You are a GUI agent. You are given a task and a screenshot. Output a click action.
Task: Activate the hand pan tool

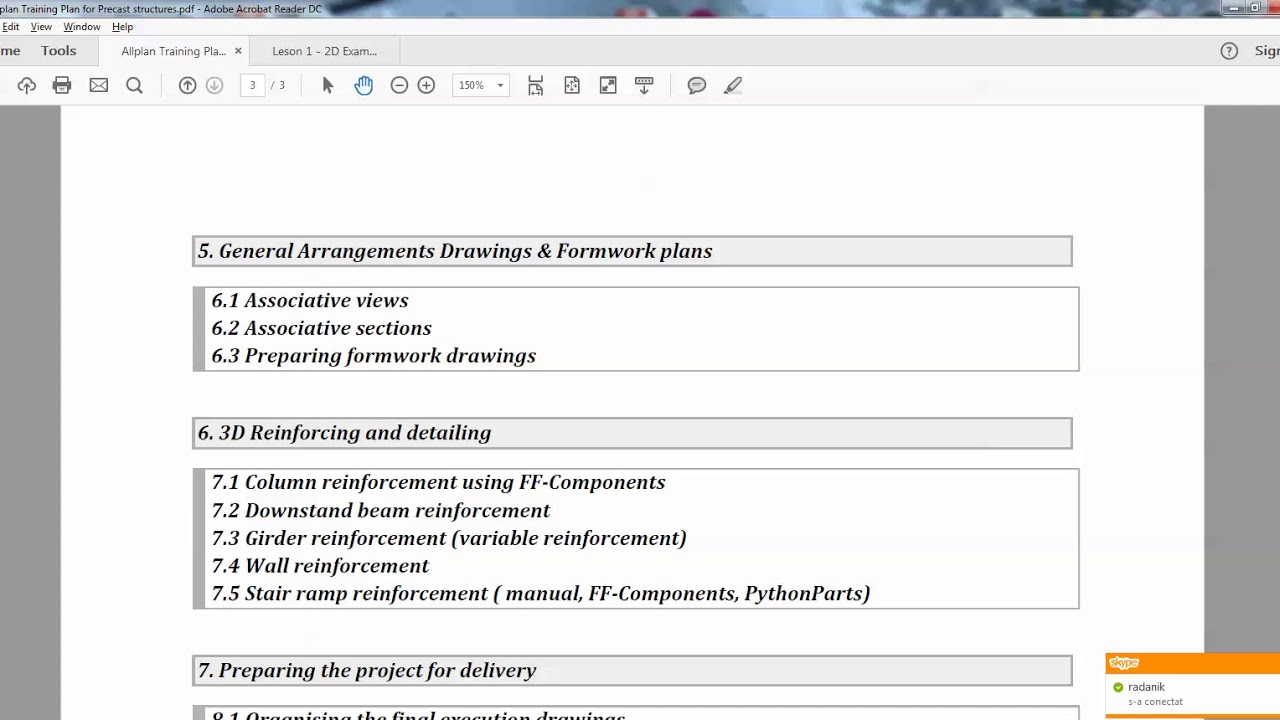coord(363,86)
